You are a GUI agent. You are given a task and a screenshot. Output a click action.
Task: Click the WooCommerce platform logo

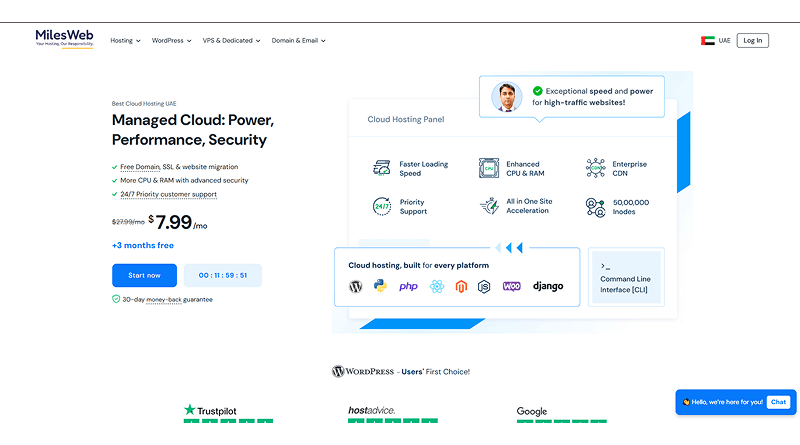[x=512, y=286]
